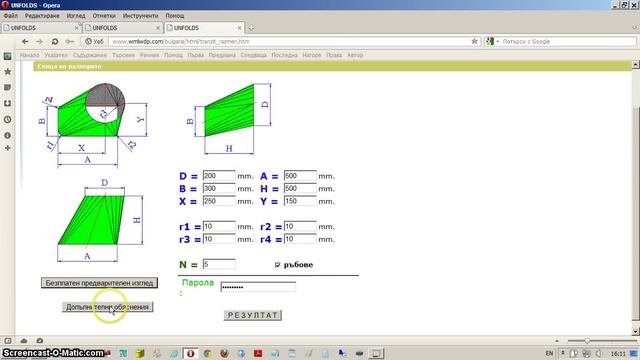The image size is (640, 360).
Task: Open the Отметки menu
Action: click(x=104, y=16)
